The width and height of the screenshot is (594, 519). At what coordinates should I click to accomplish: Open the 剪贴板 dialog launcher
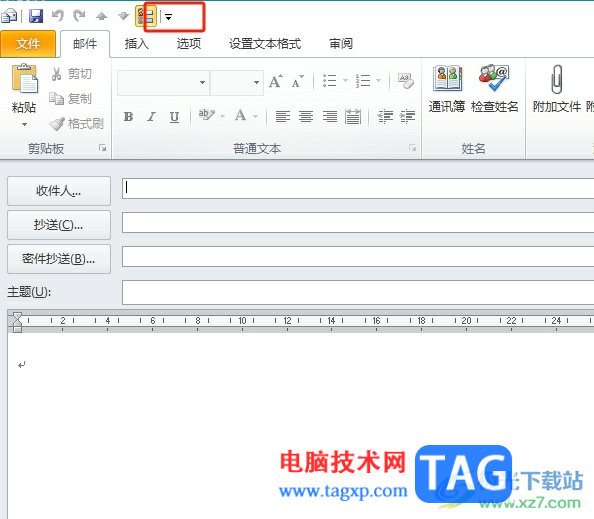pos(103,148)
